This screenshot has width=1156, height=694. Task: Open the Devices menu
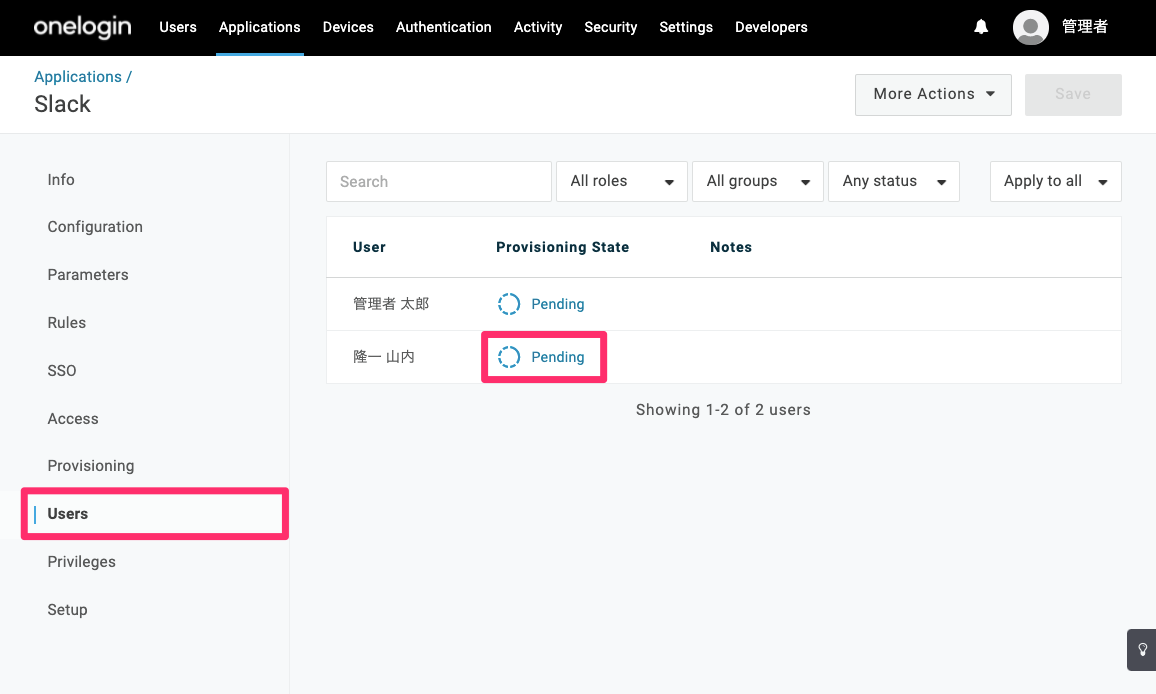click(x=348, y=27)
